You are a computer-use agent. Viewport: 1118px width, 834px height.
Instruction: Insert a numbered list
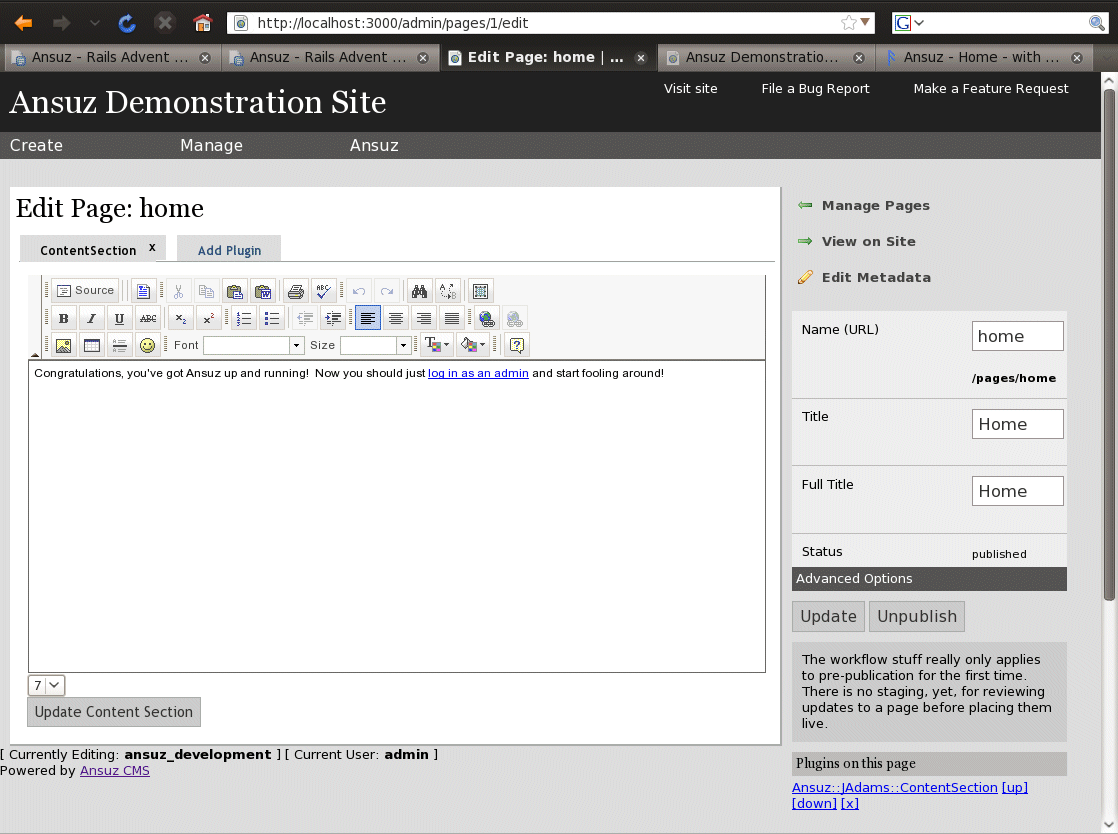(244, 318)
